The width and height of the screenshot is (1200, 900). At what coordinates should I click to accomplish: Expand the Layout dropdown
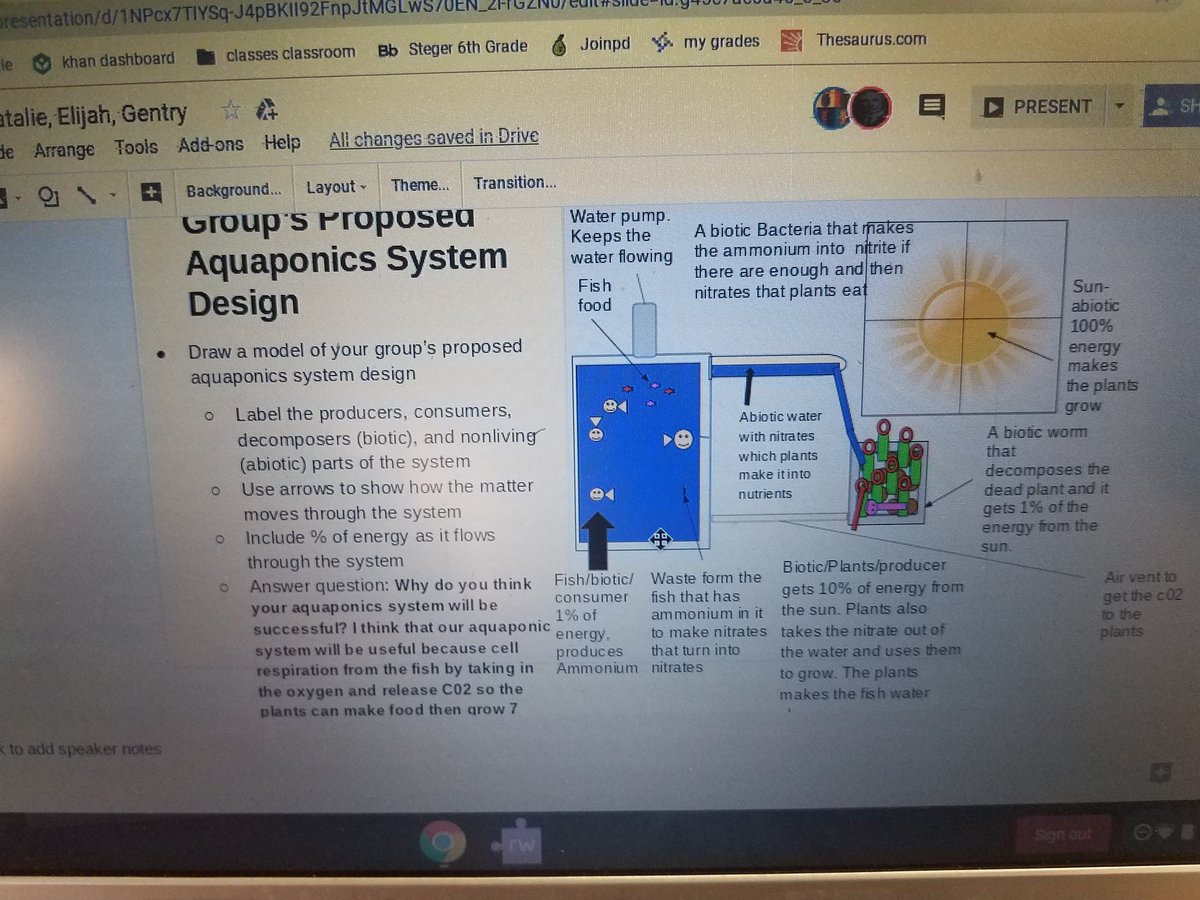tap(336, 187)
